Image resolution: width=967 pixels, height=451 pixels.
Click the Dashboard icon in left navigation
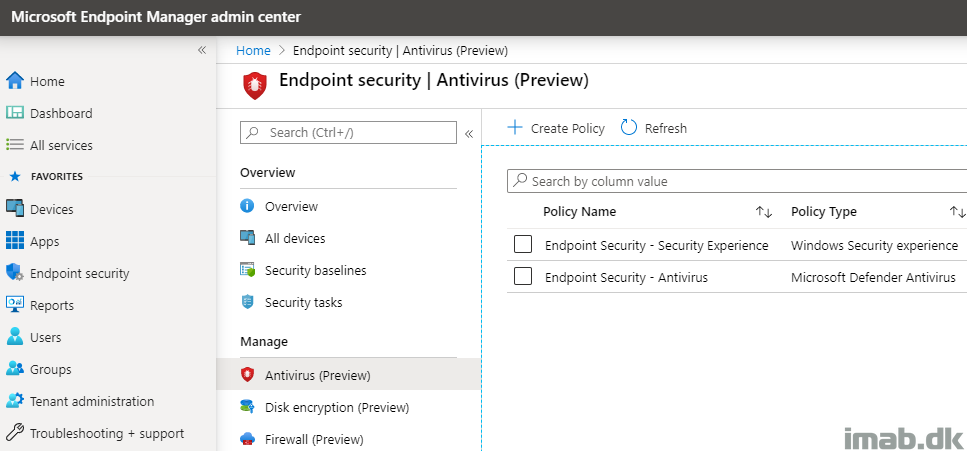pyautogui.click(x=15, y=113)
